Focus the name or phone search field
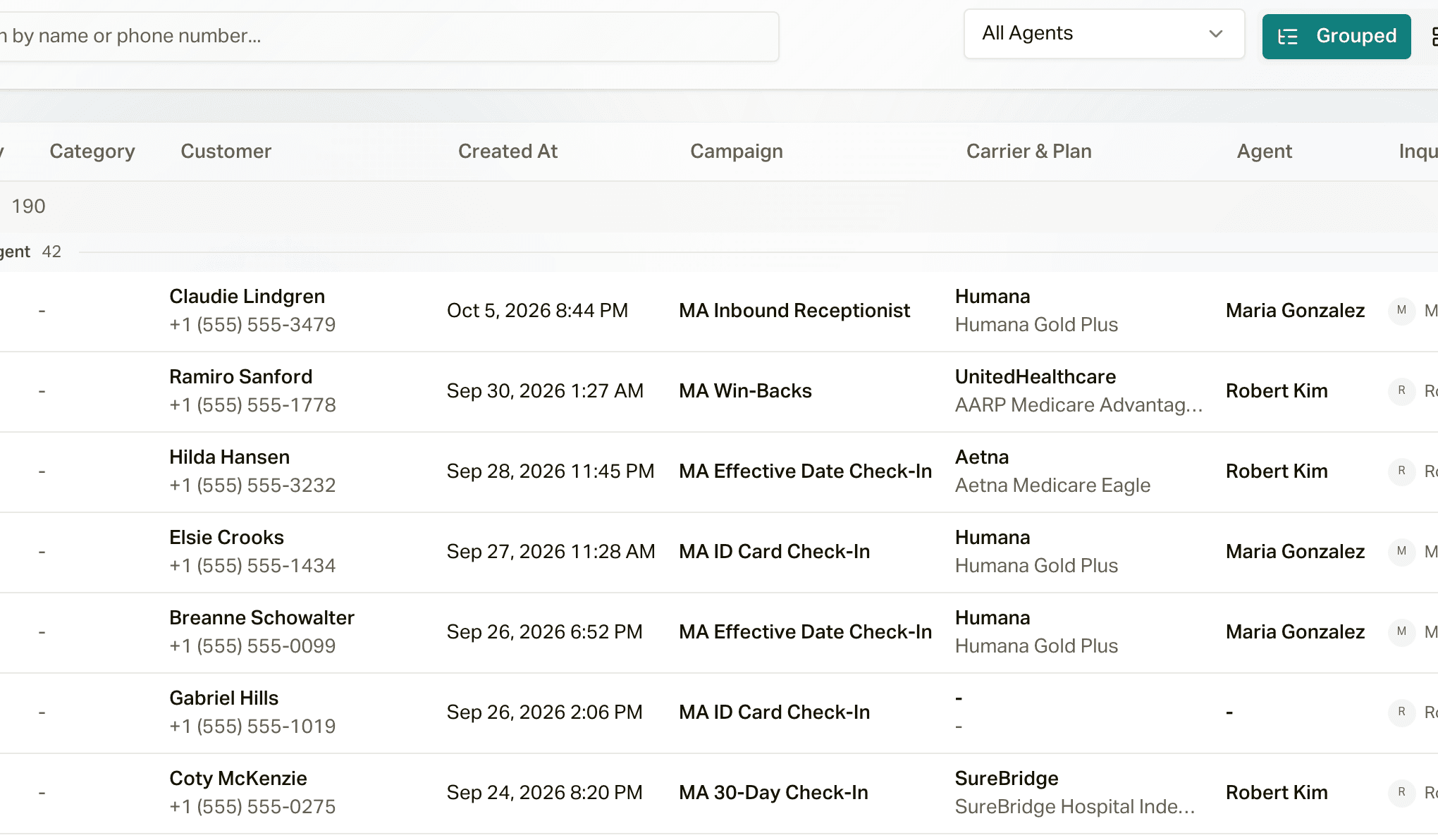The image size is (1438, 840). (x=388, y=36)
